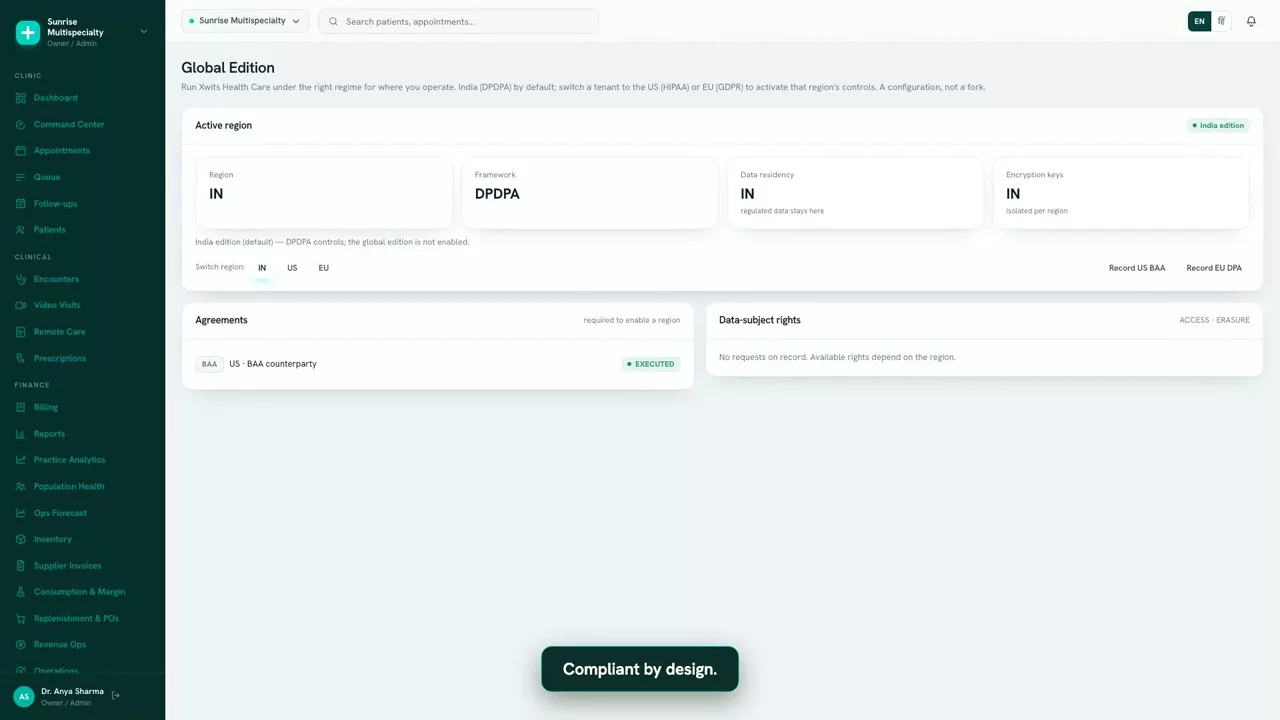Select the IN region option
1280x720 pixels.
[x=262, y=268]
